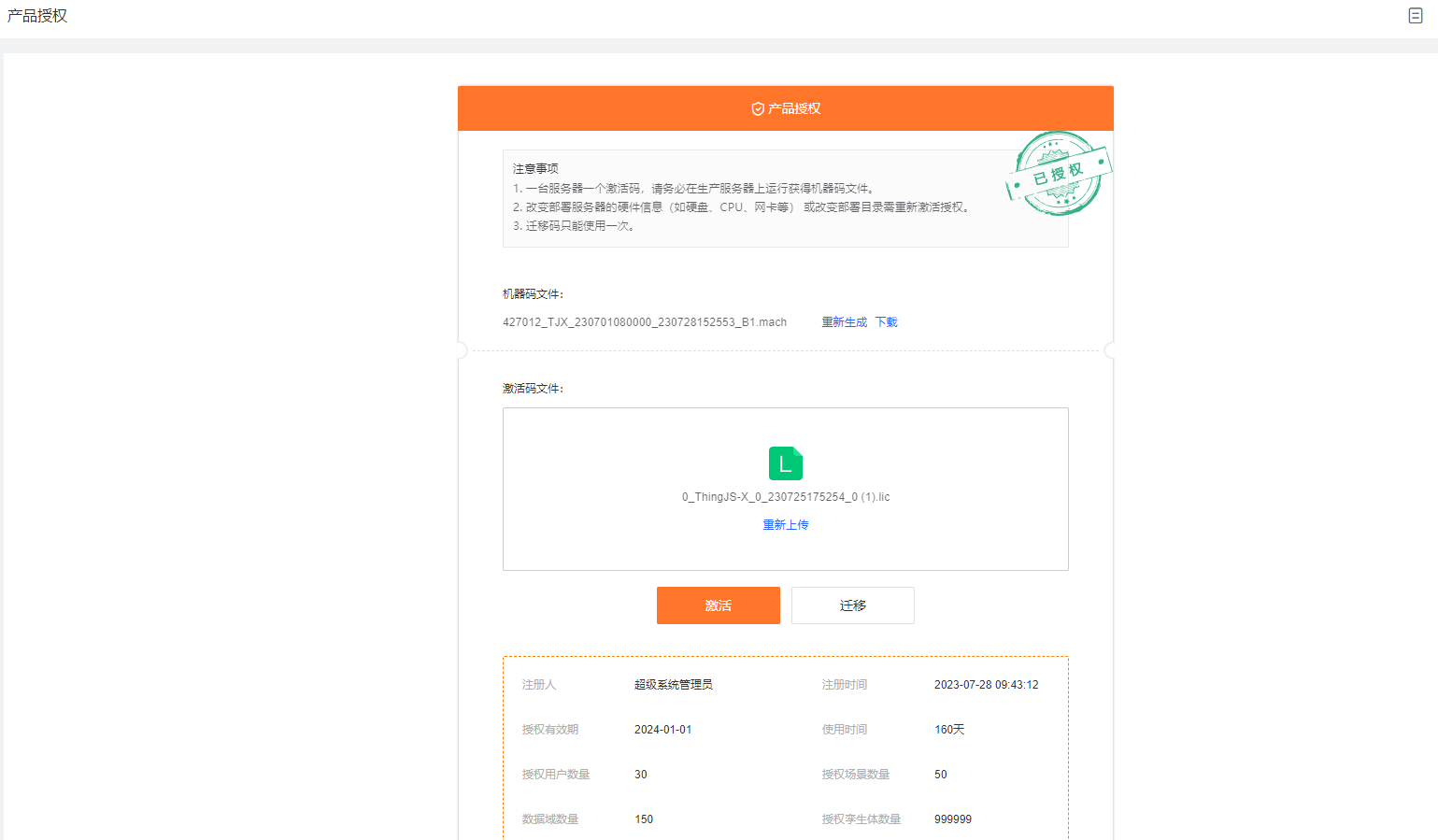Select the 427012_TJX machine code filename
Screen dimensions: 1438x840
(644, 321)
